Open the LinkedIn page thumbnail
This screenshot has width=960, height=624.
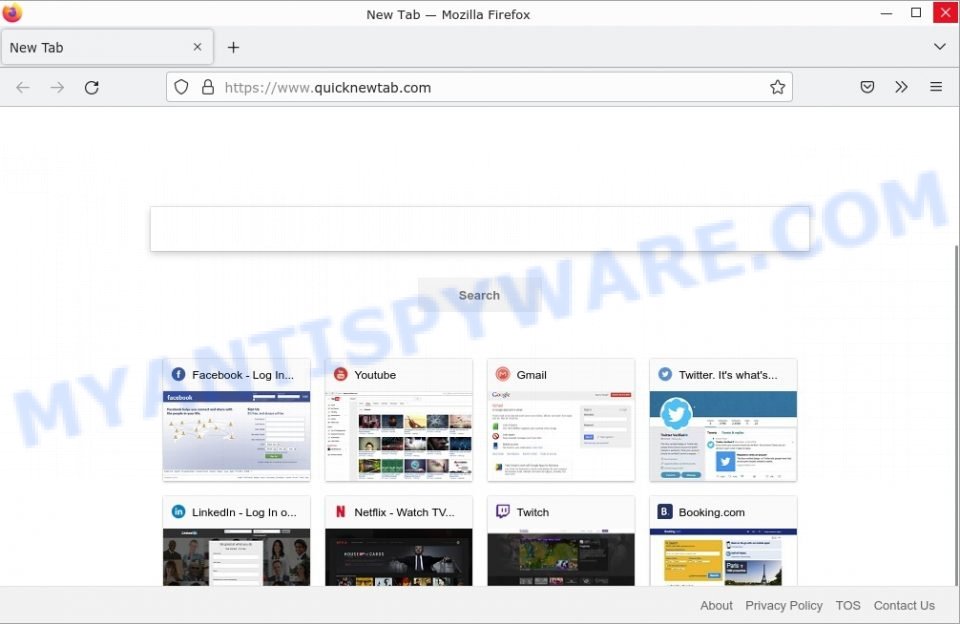click(x=236, y=557)
